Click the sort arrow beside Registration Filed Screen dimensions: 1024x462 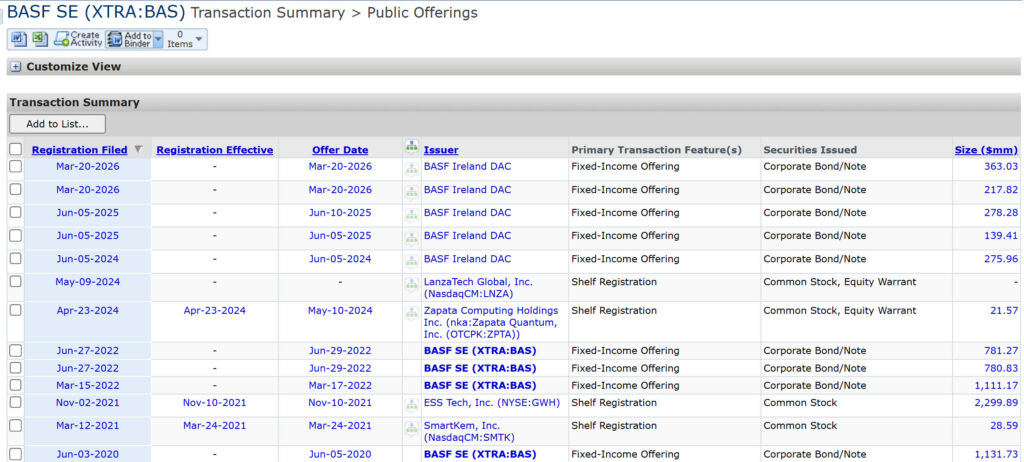(138, 150)
